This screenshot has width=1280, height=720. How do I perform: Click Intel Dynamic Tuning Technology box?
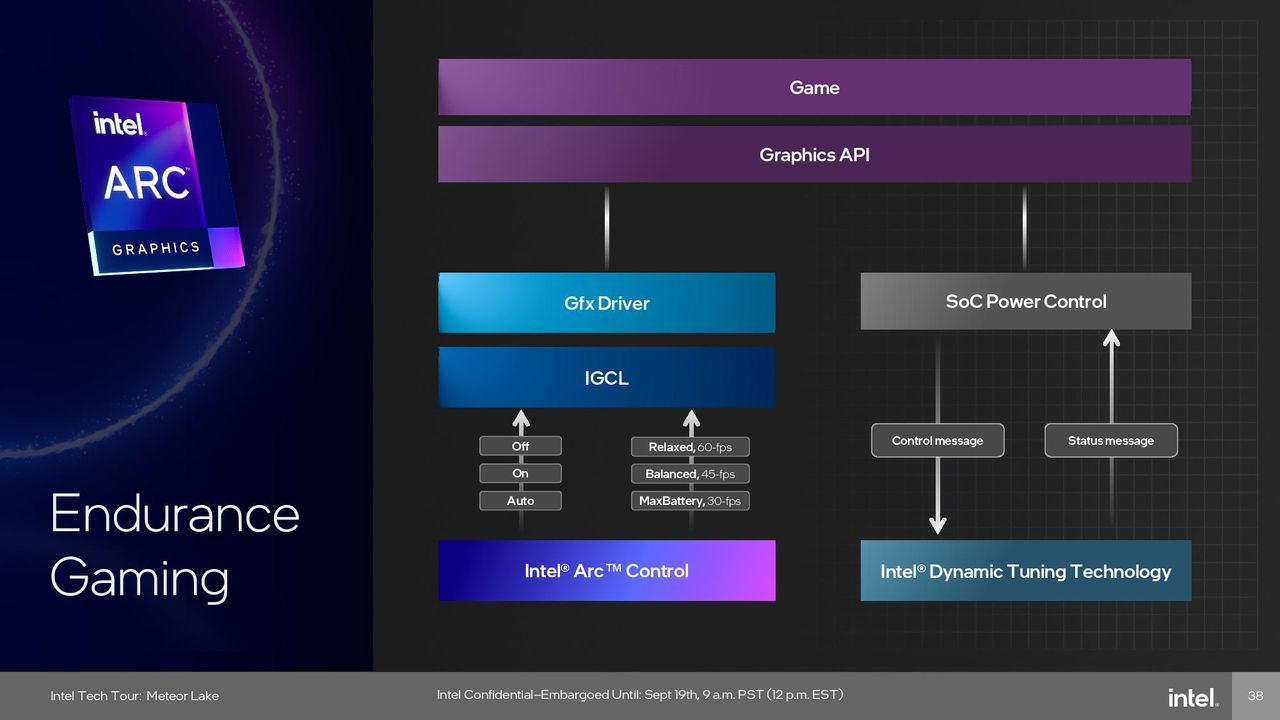(x=1026, y=571)
